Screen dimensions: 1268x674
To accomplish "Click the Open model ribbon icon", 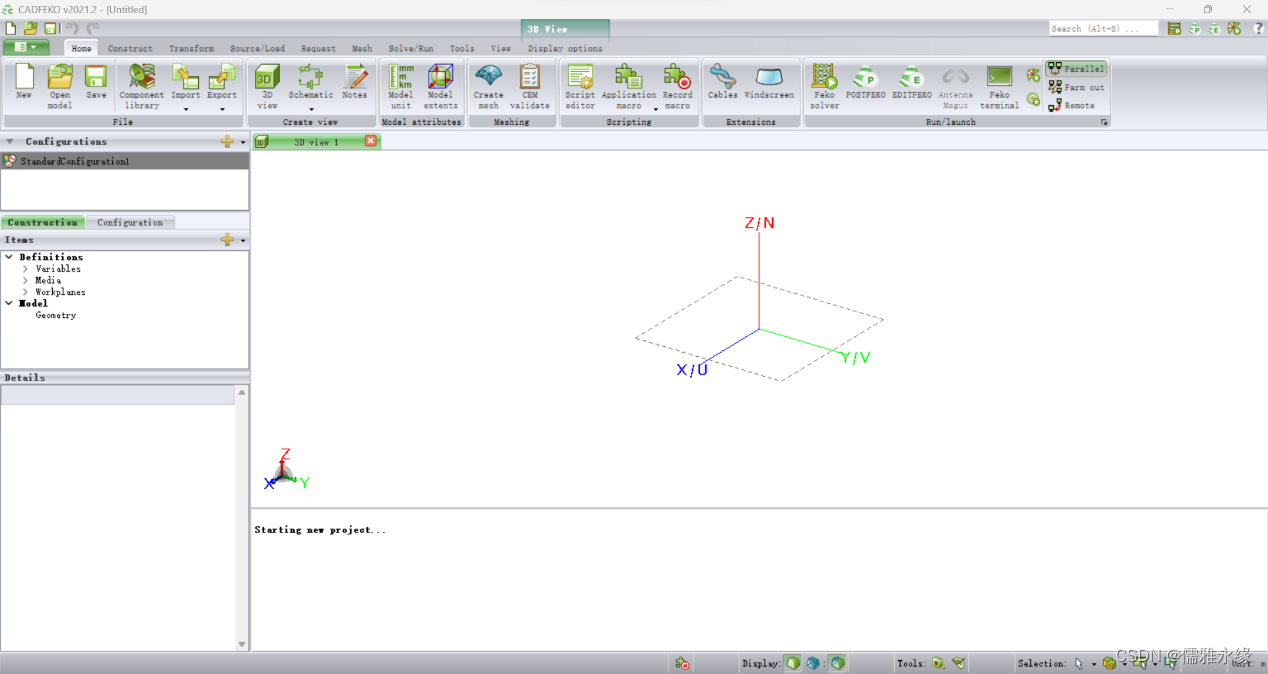I will coord(60,87).
